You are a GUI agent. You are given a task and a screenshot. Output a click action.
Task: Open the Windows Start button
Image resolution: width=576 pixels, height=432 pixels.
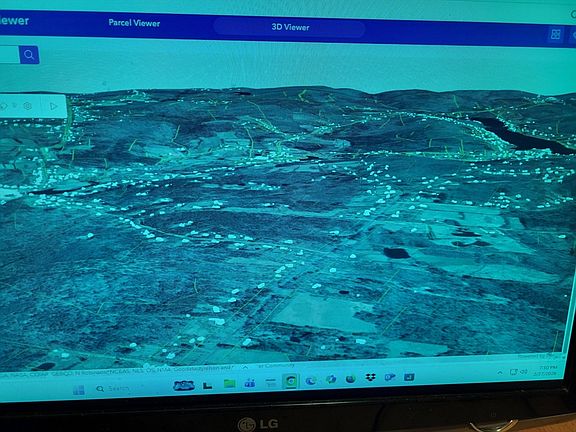tap(78, 389)
